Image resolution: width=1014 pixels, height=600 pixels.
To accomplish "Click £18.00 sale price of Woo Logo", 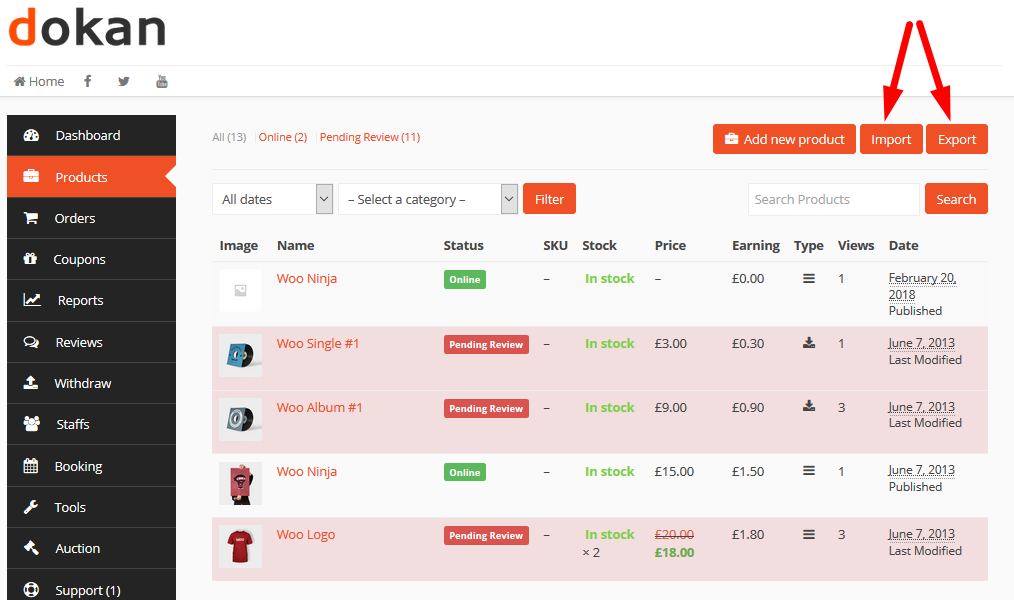I will pyautogui.click(x=674, y=553).
